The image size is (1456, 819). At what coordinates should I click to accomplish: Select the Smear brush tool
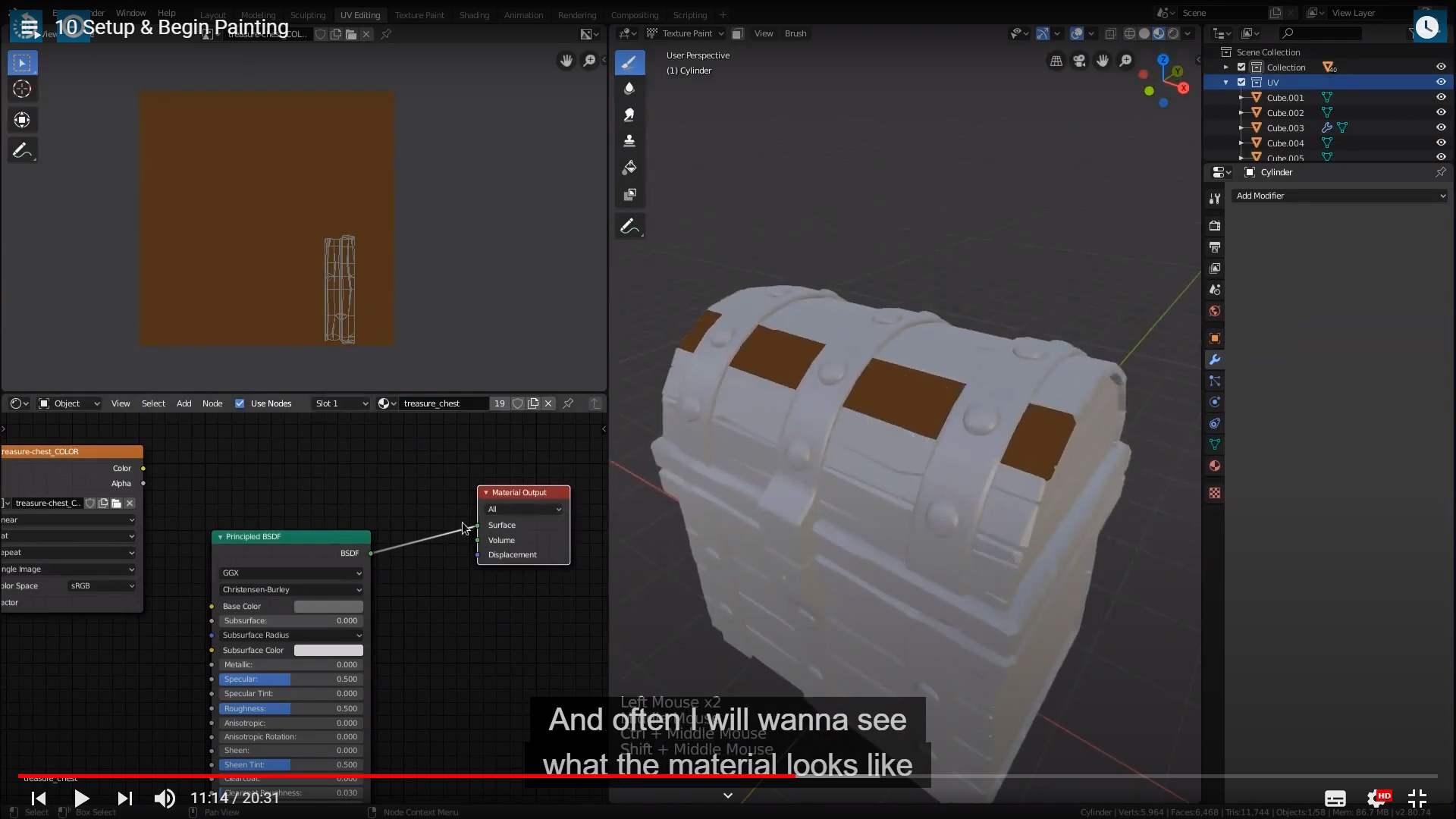[629, 115]
